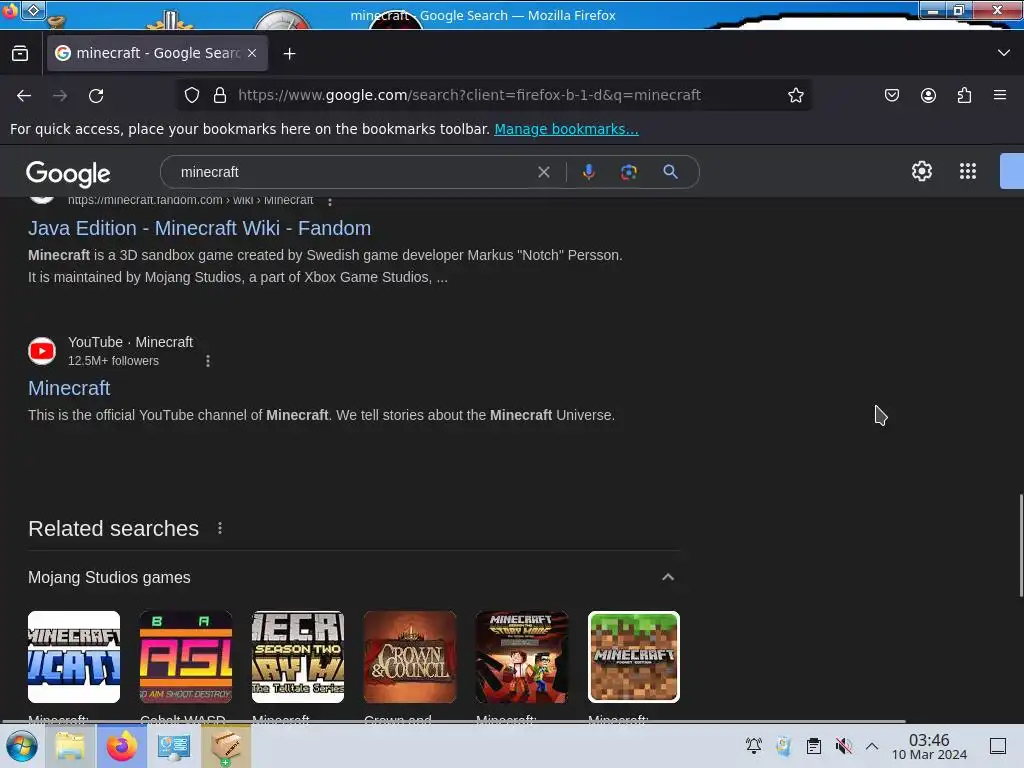This screenshot has height=768, width=1024.
Task: Open the system settings taskbar icon
Action: 174,746
